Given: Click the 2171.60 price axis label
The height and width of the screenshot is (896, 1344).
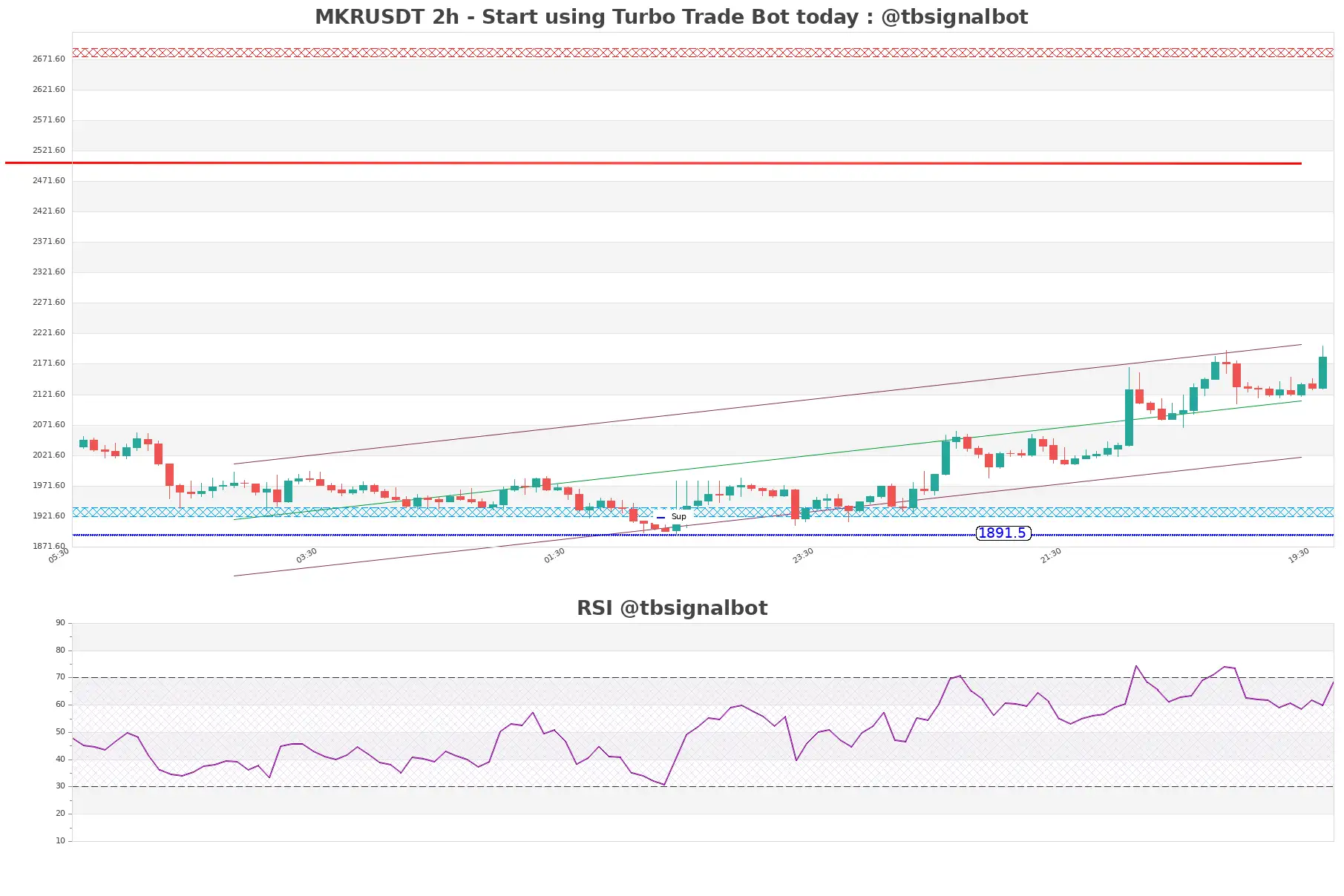Looking at the screenshot, I should (49, 363).
